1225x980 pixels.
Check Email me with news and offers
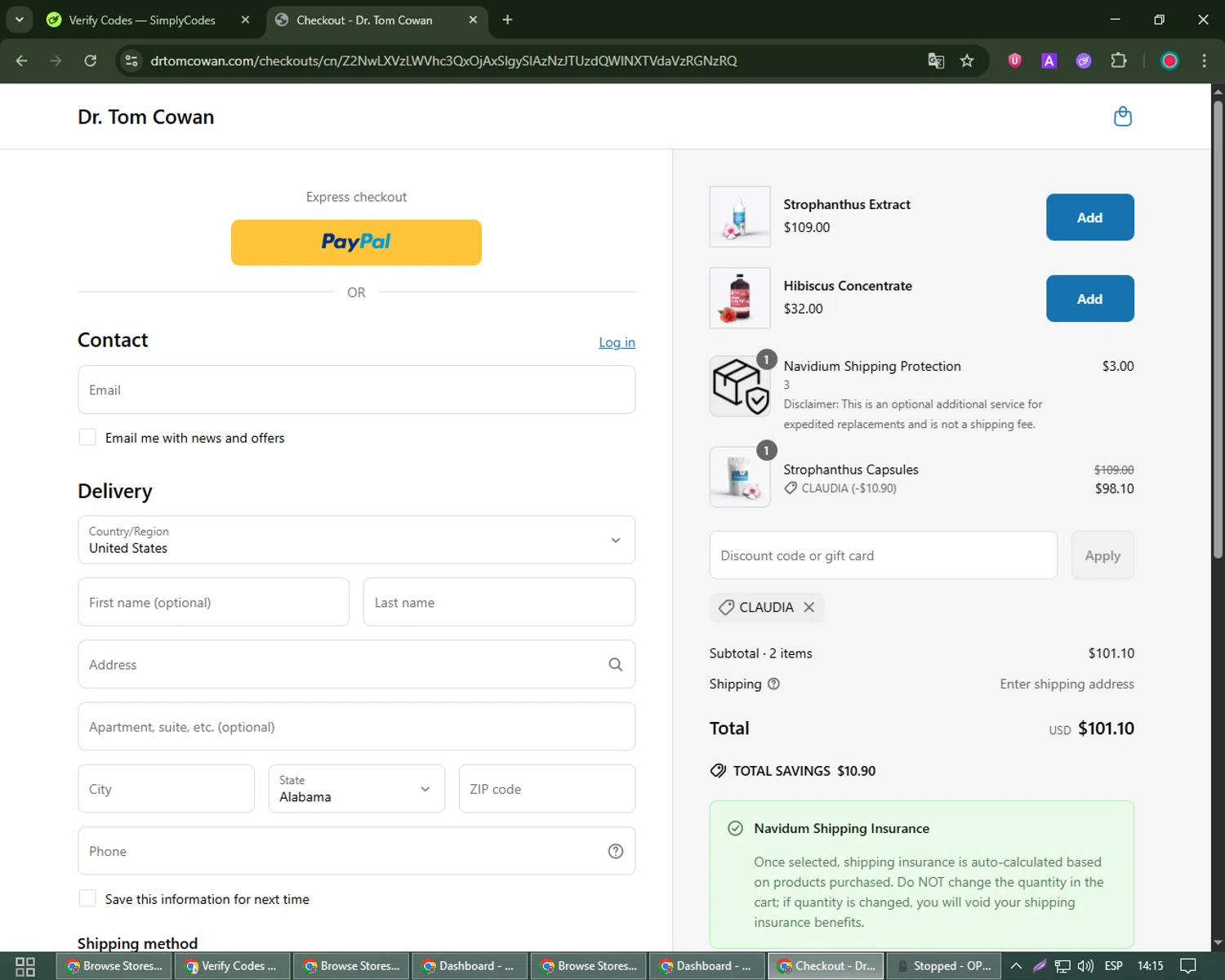coord(87,437)
